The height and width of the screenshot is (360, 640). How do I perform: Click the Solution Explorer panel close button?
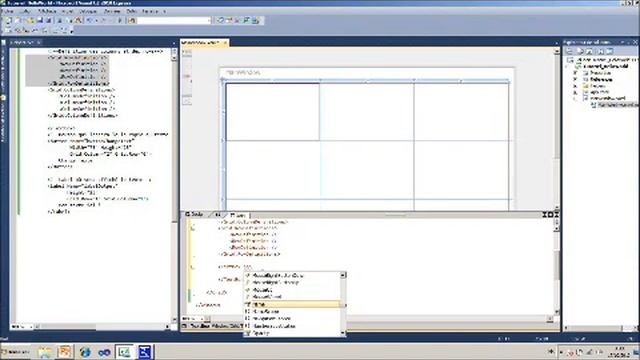point(635,42)
